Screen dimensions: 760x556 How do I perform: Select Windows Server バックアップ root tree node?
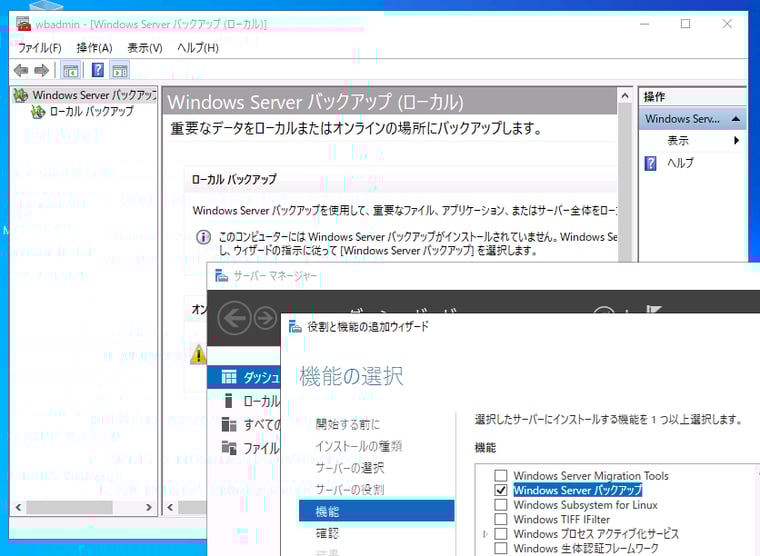(x=95, y=95)
